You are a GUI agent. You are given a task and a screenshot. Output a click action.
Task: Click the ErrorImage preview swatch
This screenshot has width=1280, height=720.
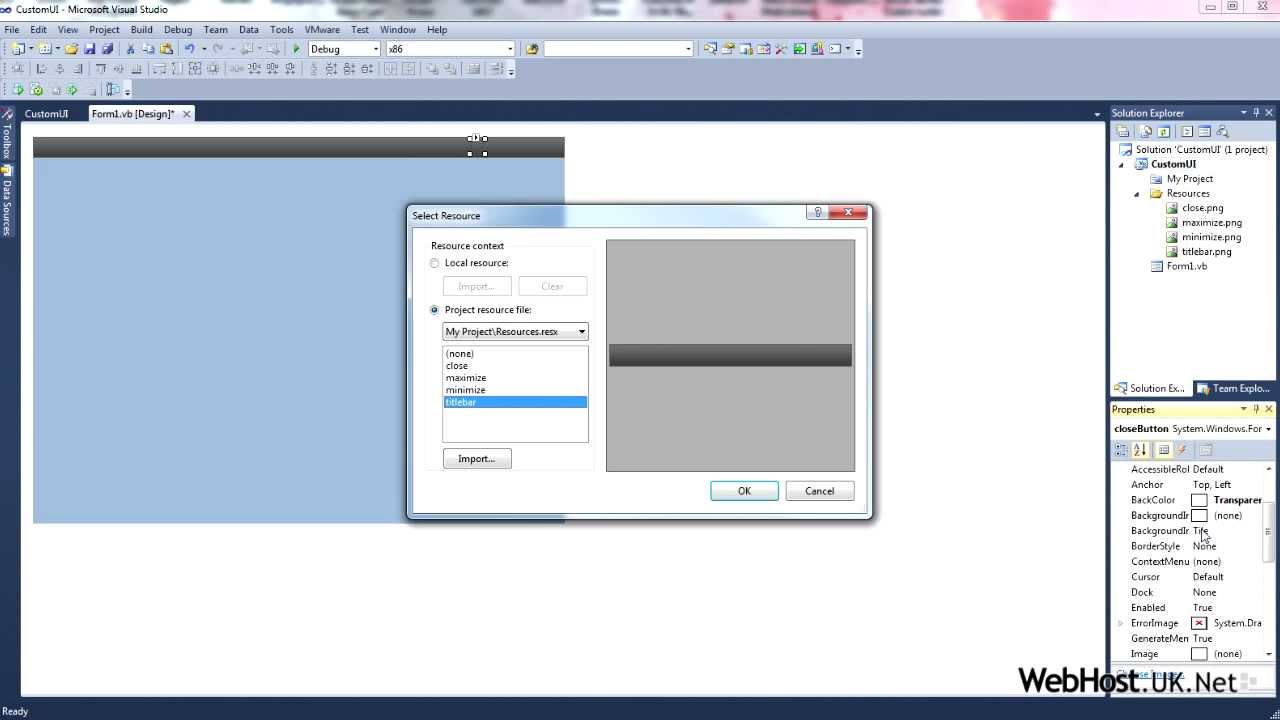pyautogui.click(x=1199, y=623)
